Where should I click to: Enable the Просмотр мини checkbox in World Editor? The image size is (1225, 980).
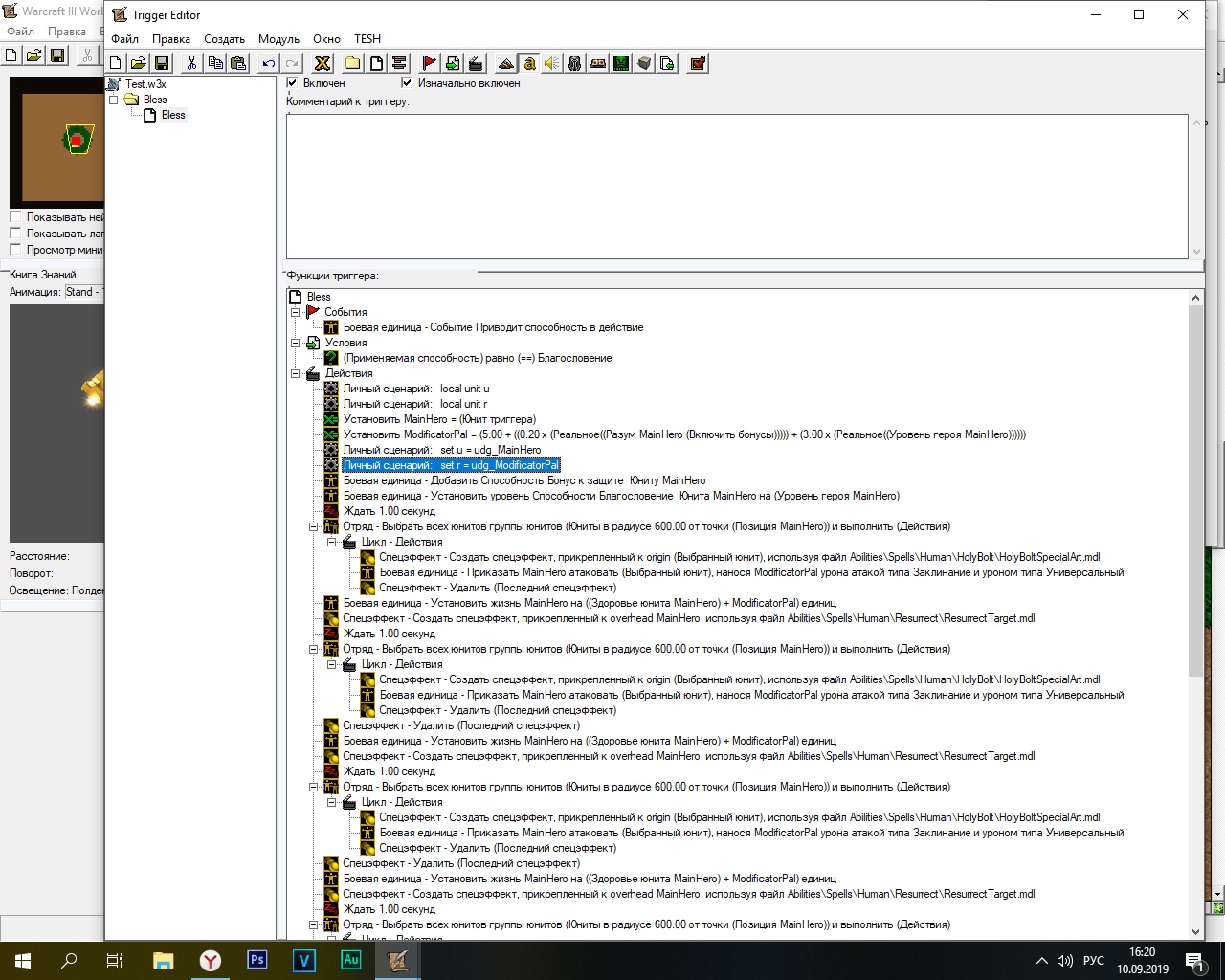click(15, 250)
